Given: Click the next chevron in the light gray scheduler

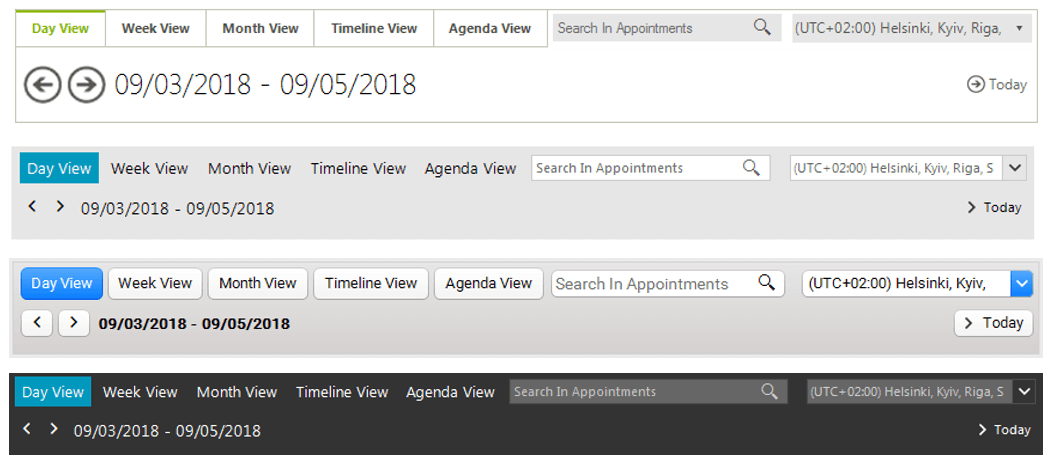Looking at the screenshot, I should (60, 207).
